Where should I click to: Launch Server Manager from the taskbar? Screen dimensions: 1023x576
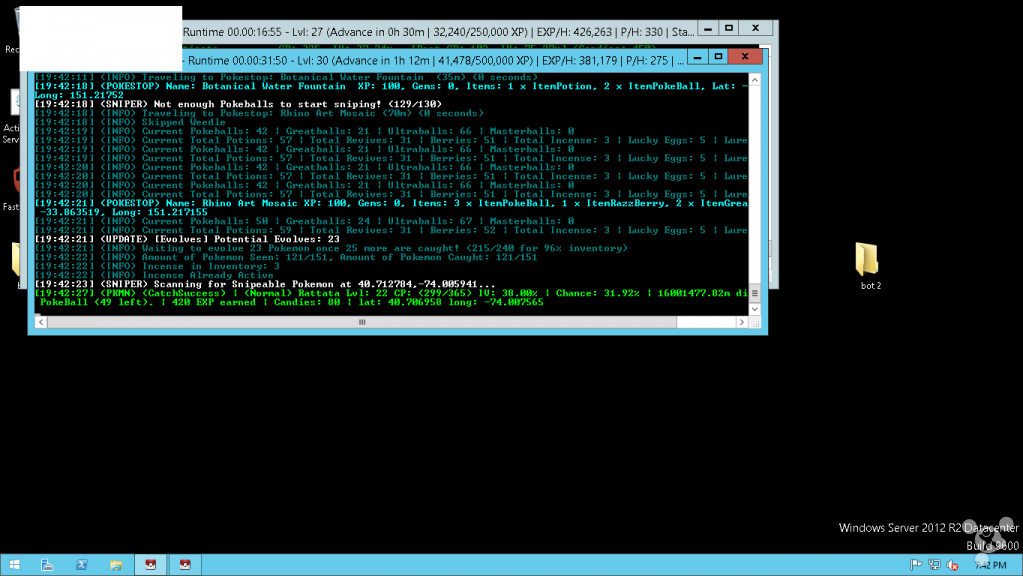[47, 565]
